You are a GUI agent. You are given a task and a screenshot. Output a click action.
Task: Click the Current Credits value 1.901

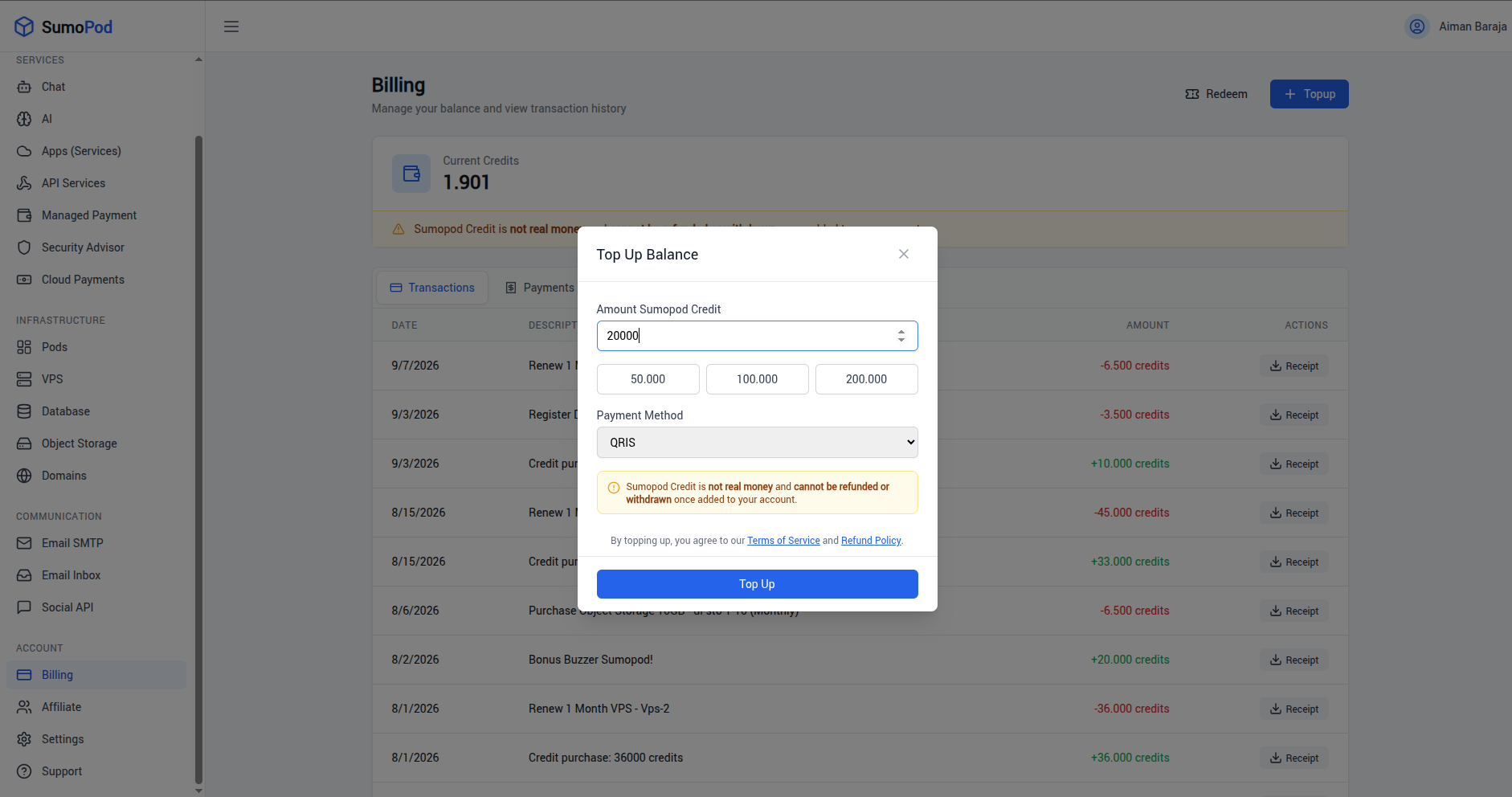pos(466,182)
